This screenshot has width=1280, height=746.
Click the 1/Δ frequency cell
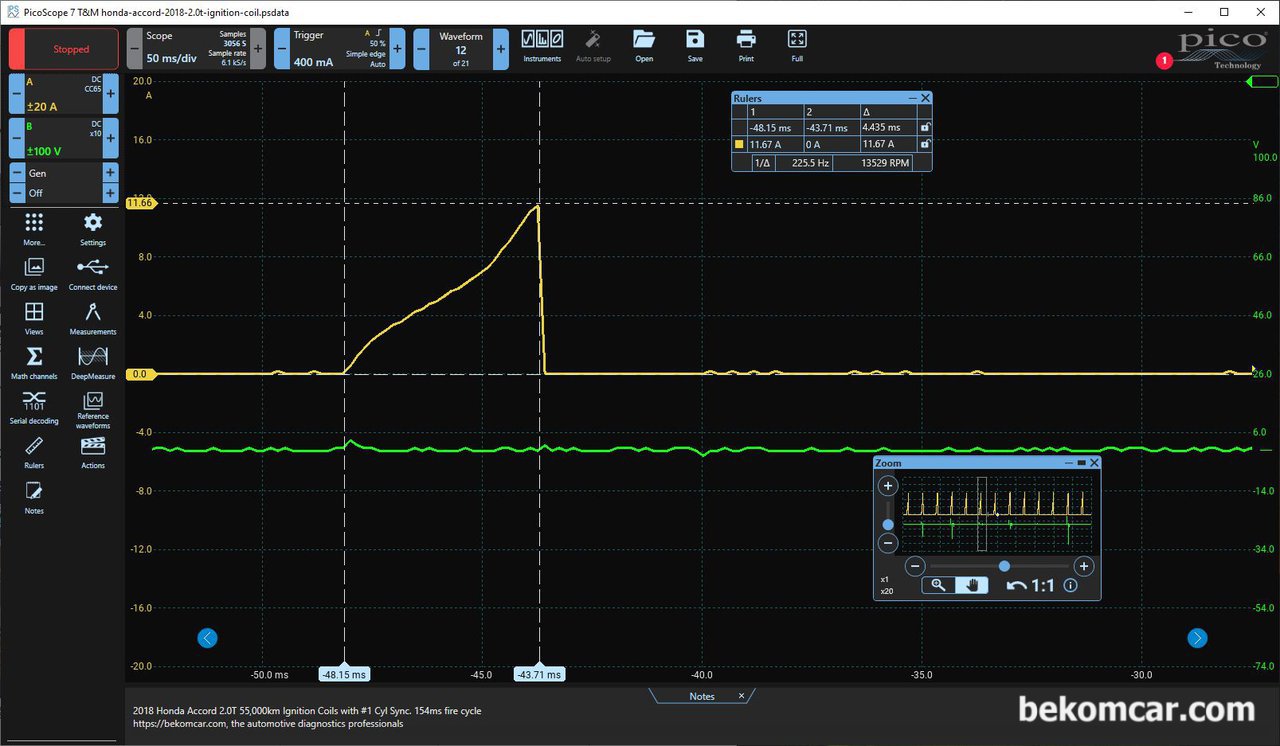click(x=762, y=162)
